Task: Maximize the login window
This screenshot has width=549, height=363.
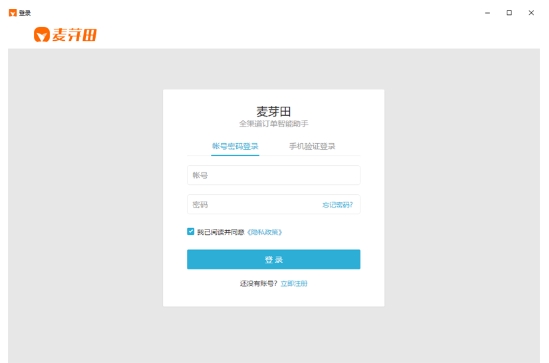Action: coord(509,13)
